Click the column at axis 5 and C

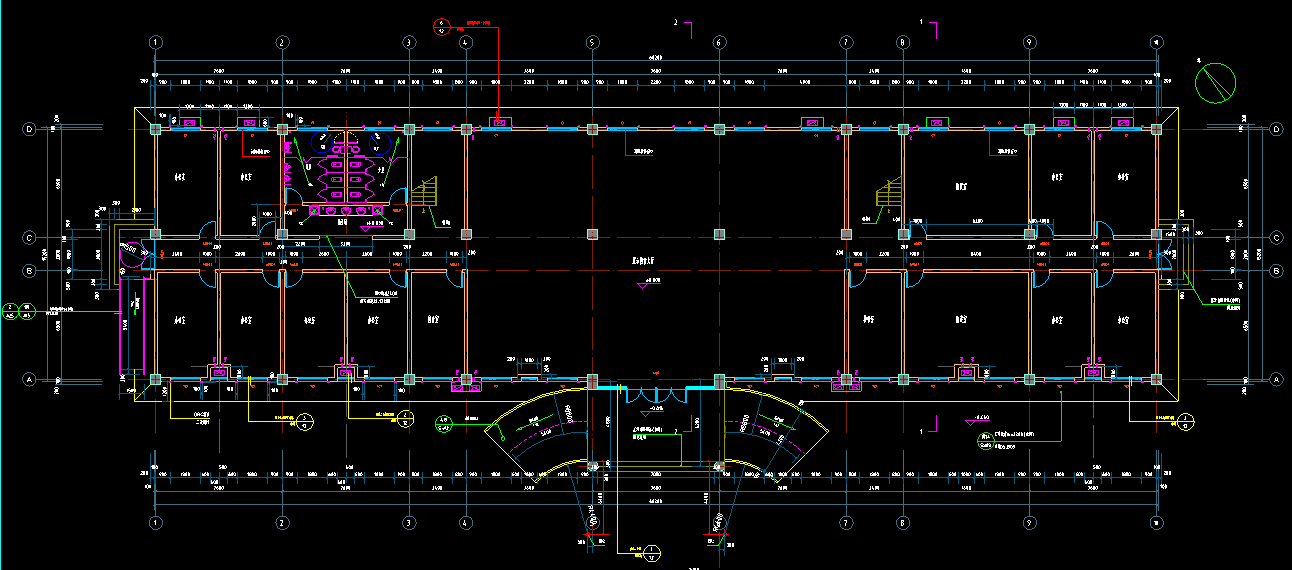click(592, 234)
